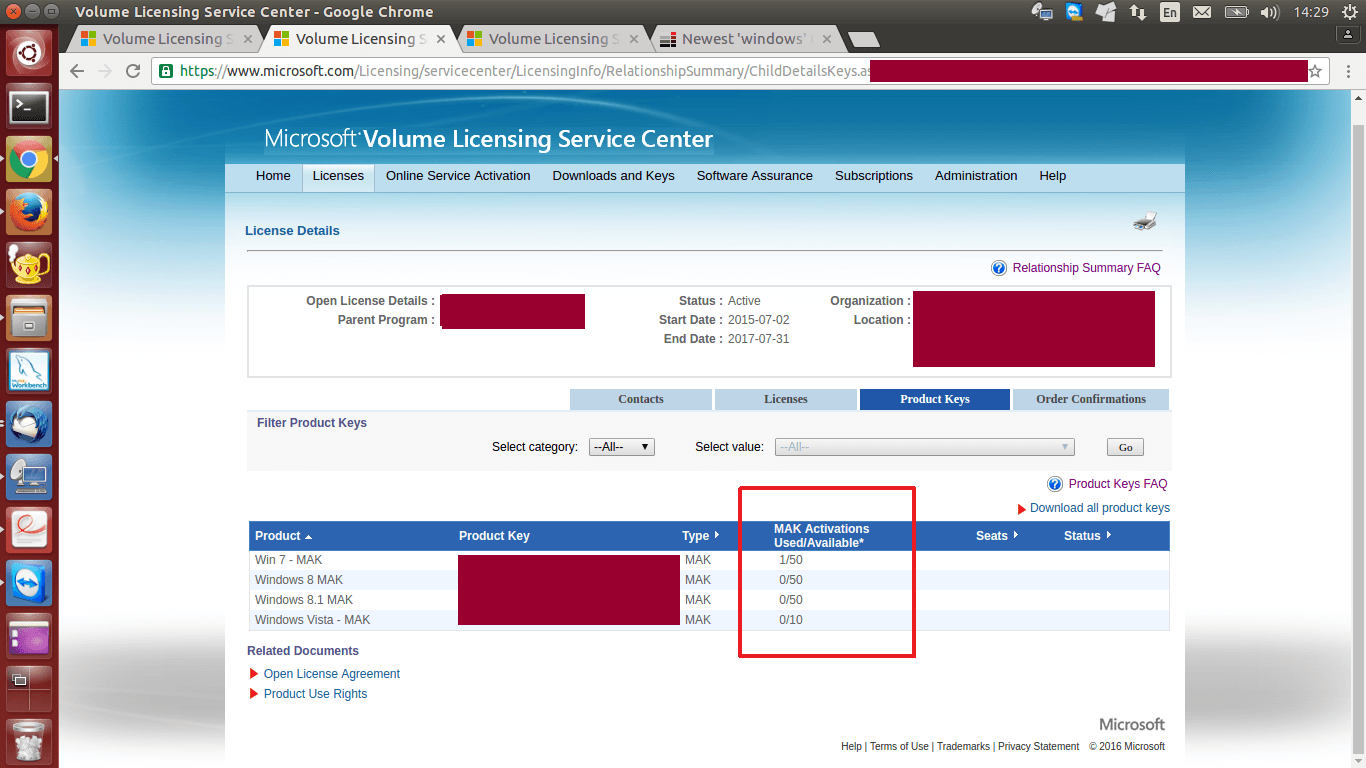Switch to the Newest 'windows' browser tab
The width and height of the screenshot is (1366, 768).
pyautogui.click(x=743, y=39)
